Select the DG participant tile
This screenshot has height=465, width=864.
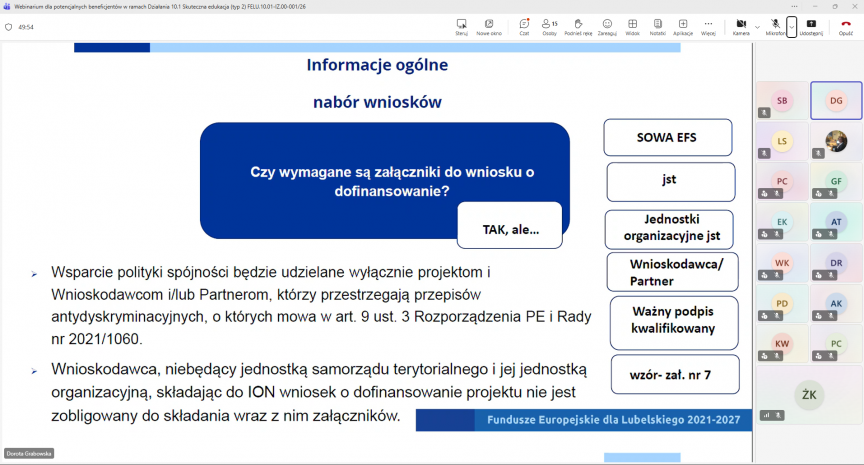[835, 101]
